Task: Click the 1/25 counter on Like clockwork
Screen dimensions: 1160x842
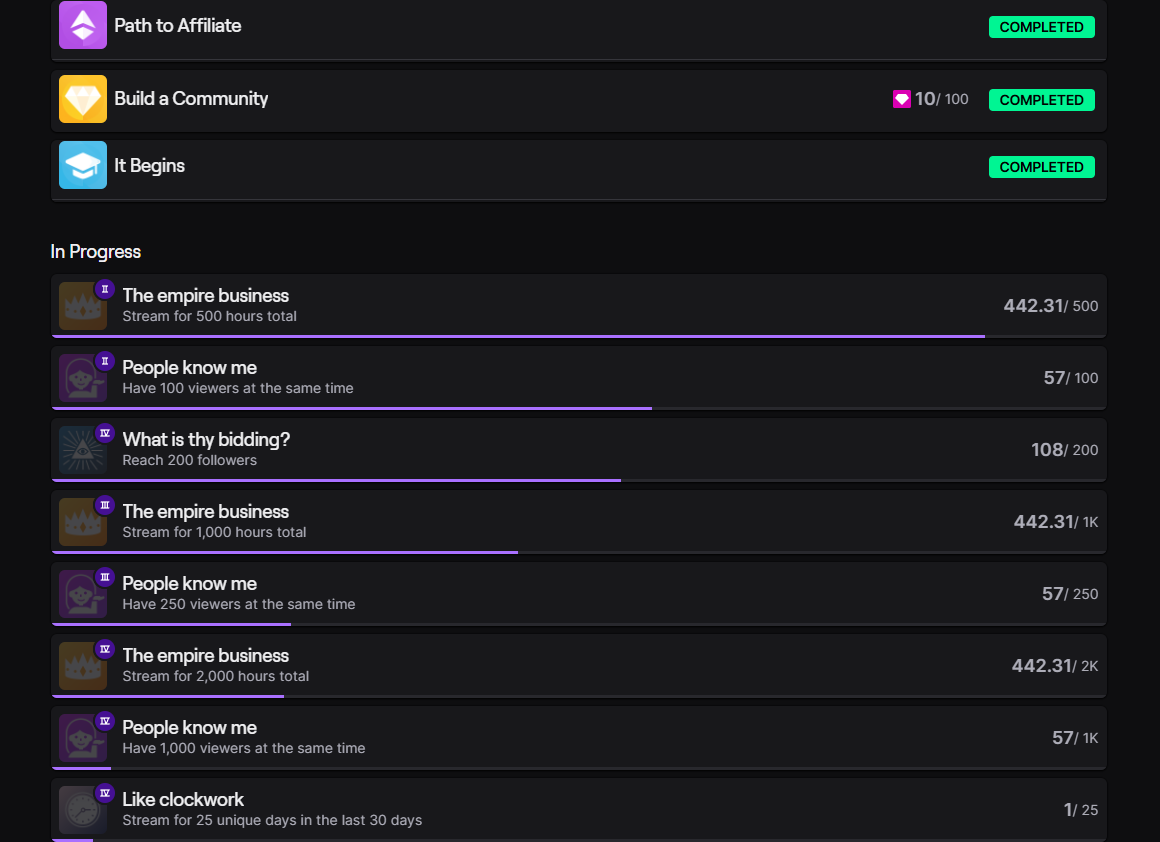Action: 1080,810
